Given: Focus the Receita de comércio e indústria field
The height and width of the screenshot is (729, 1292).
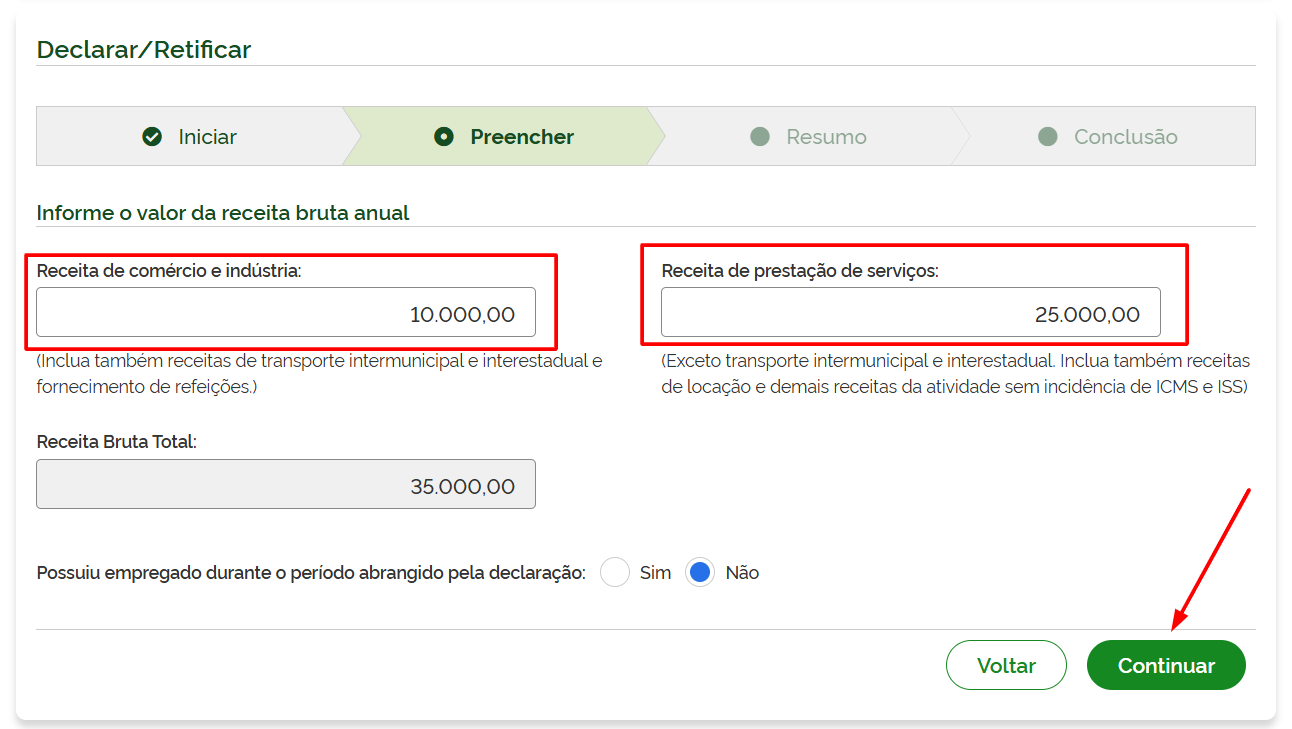Looking at the screenshot, I should pyautogui.click(x=286, y=313).
